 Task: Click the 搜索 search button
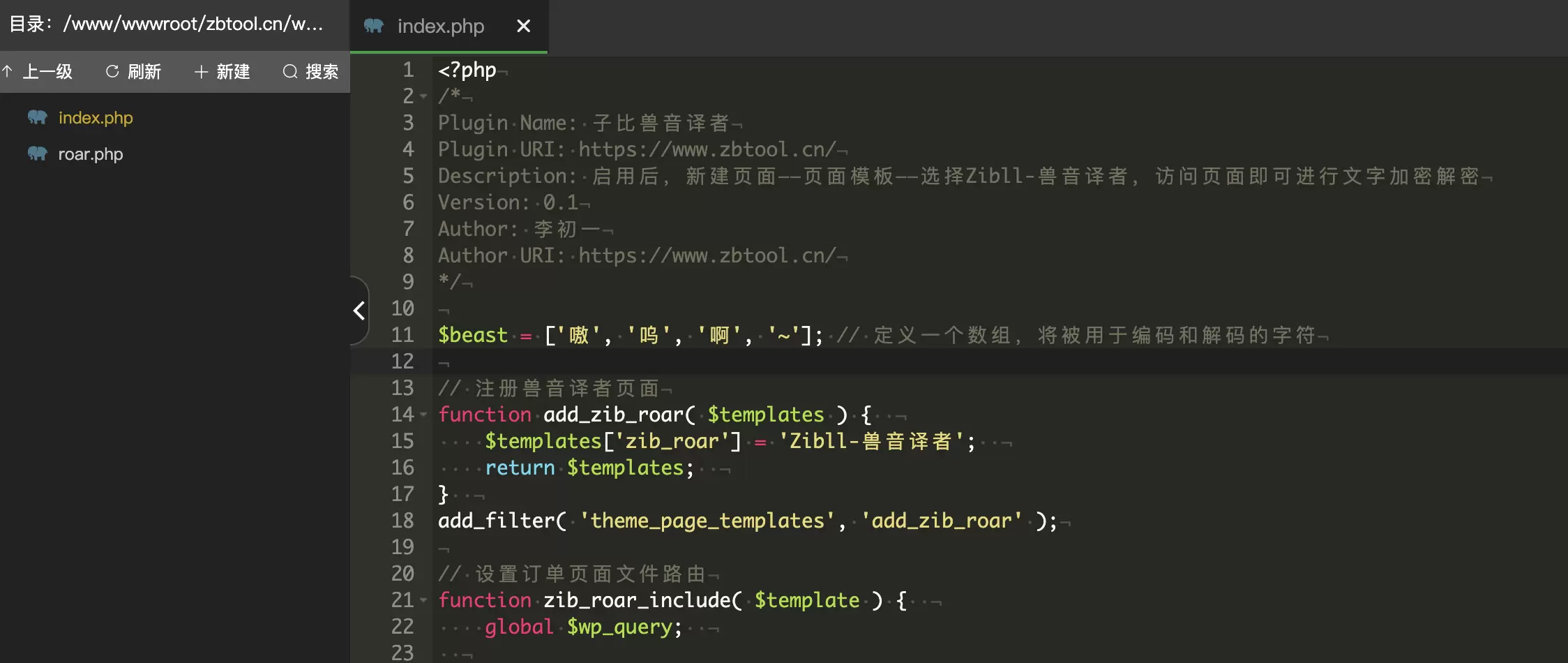click(311, 71)
